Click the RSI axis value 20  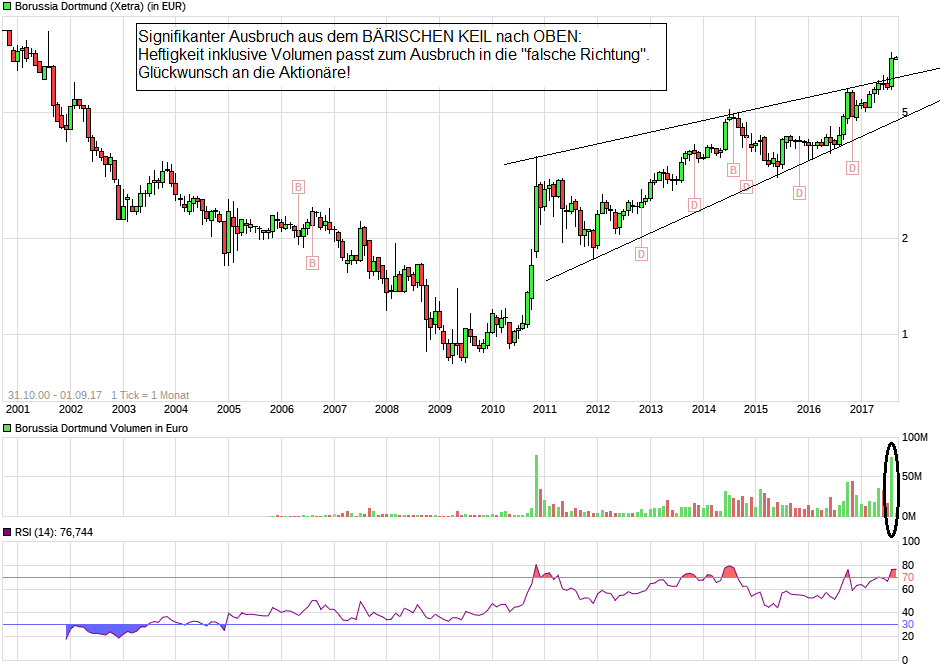(x=908, y=636)
